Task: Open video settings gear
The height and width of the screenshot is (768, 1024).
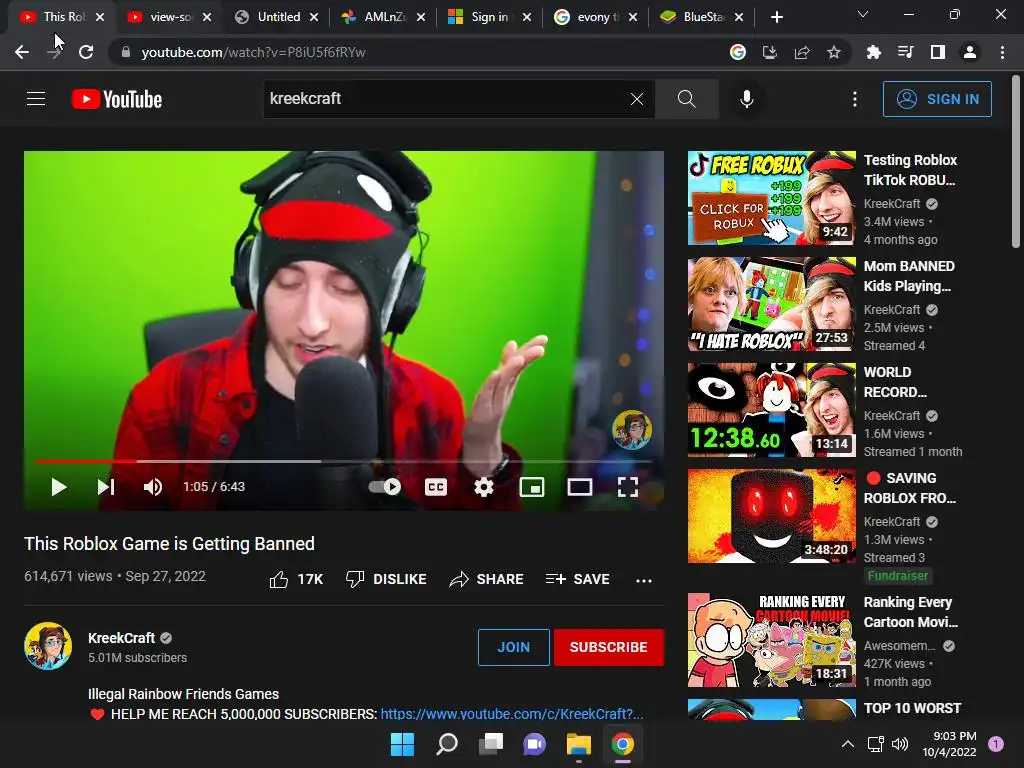Action: (483, 487)
